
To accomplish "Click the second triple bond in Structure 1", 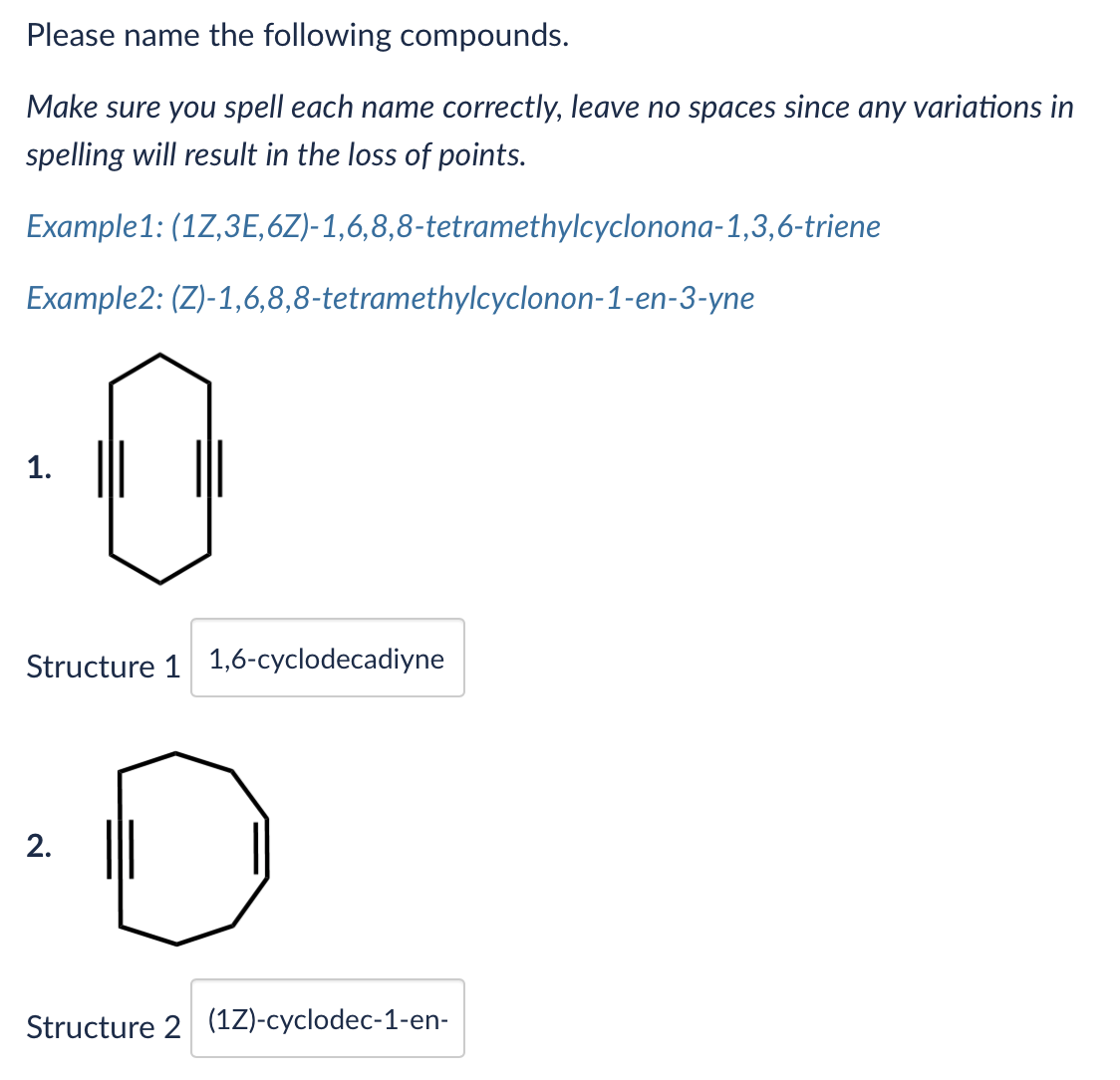I will 211,470.
